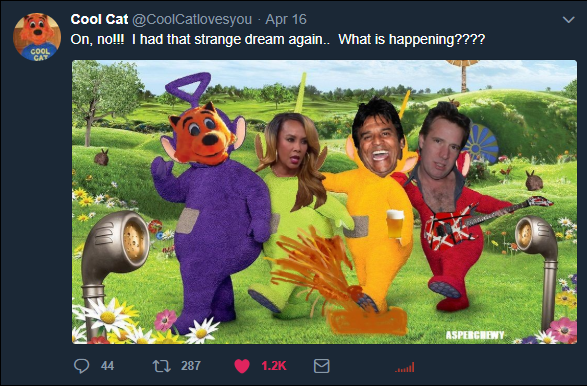Click the 1.2K likes count

click(x=274, y=366)
